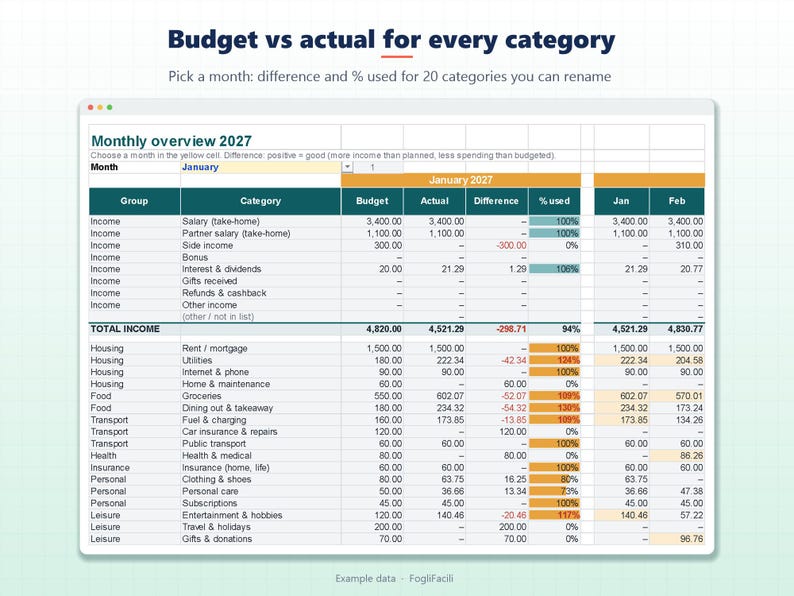Select the January 2027 orange banner
The height and width of the screenshot is (596, 794).
[x=461, y=180]
